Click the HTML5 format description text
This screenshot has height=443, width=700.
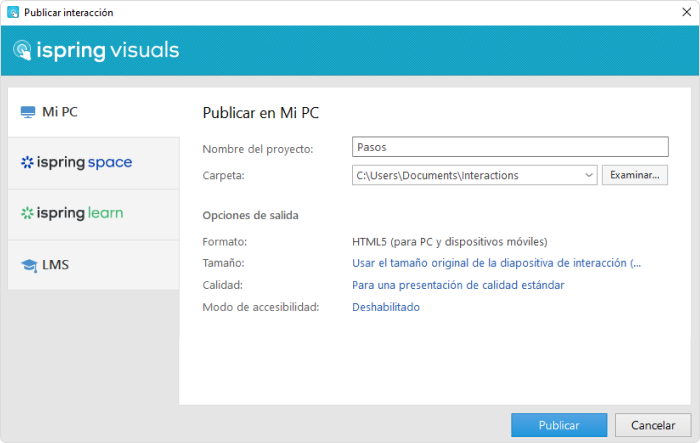point(450,242)
